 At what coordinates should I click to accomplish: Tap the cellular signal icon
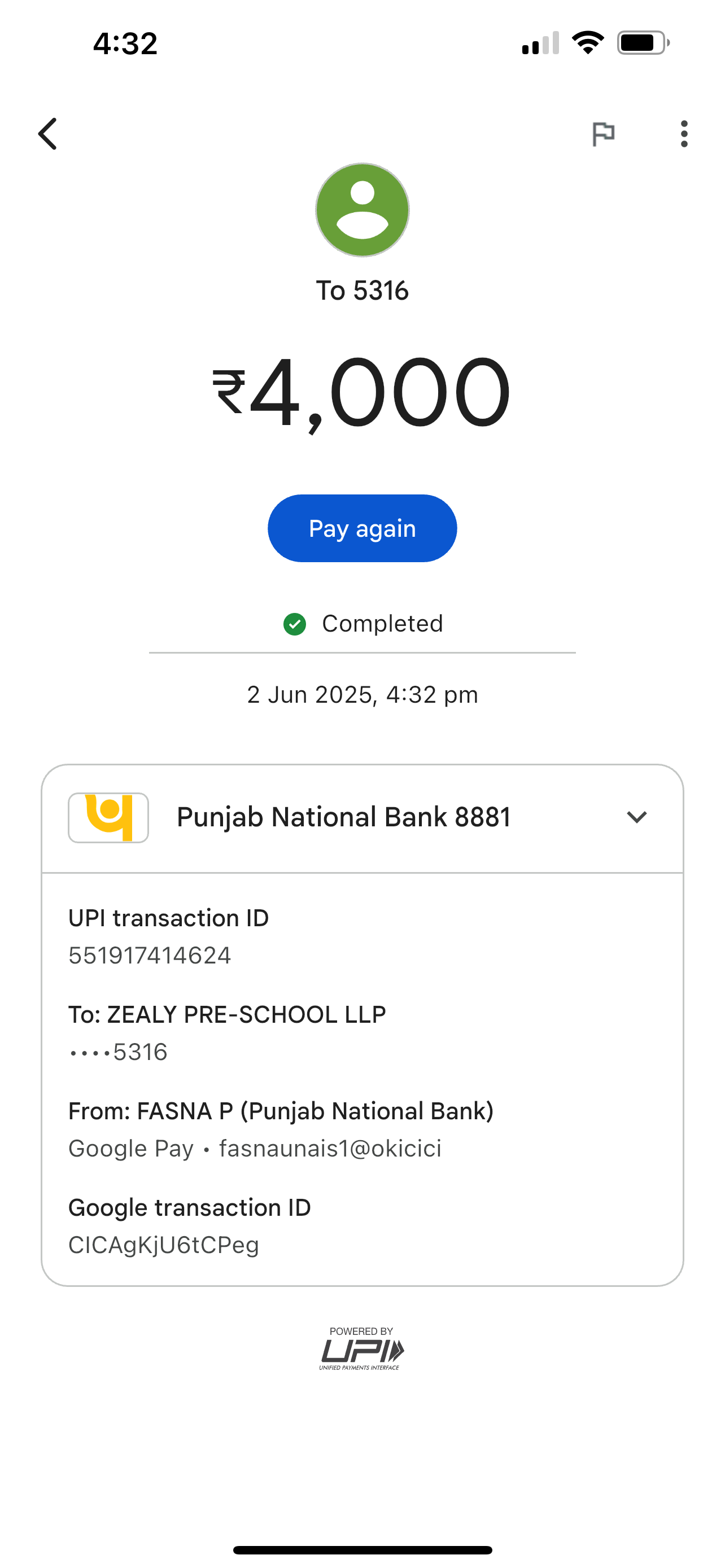click(x=540, y=42)
